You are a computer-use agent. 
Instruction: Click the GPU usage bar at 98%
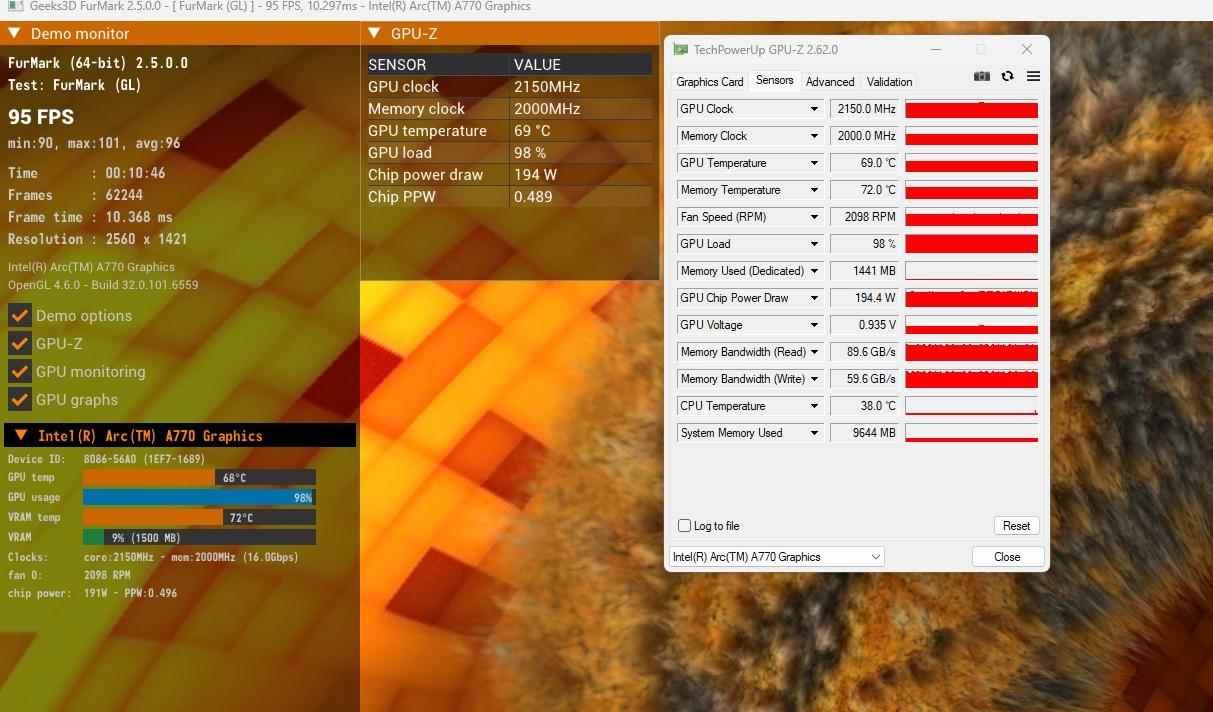pyautogui.click(x=199, y=497)
